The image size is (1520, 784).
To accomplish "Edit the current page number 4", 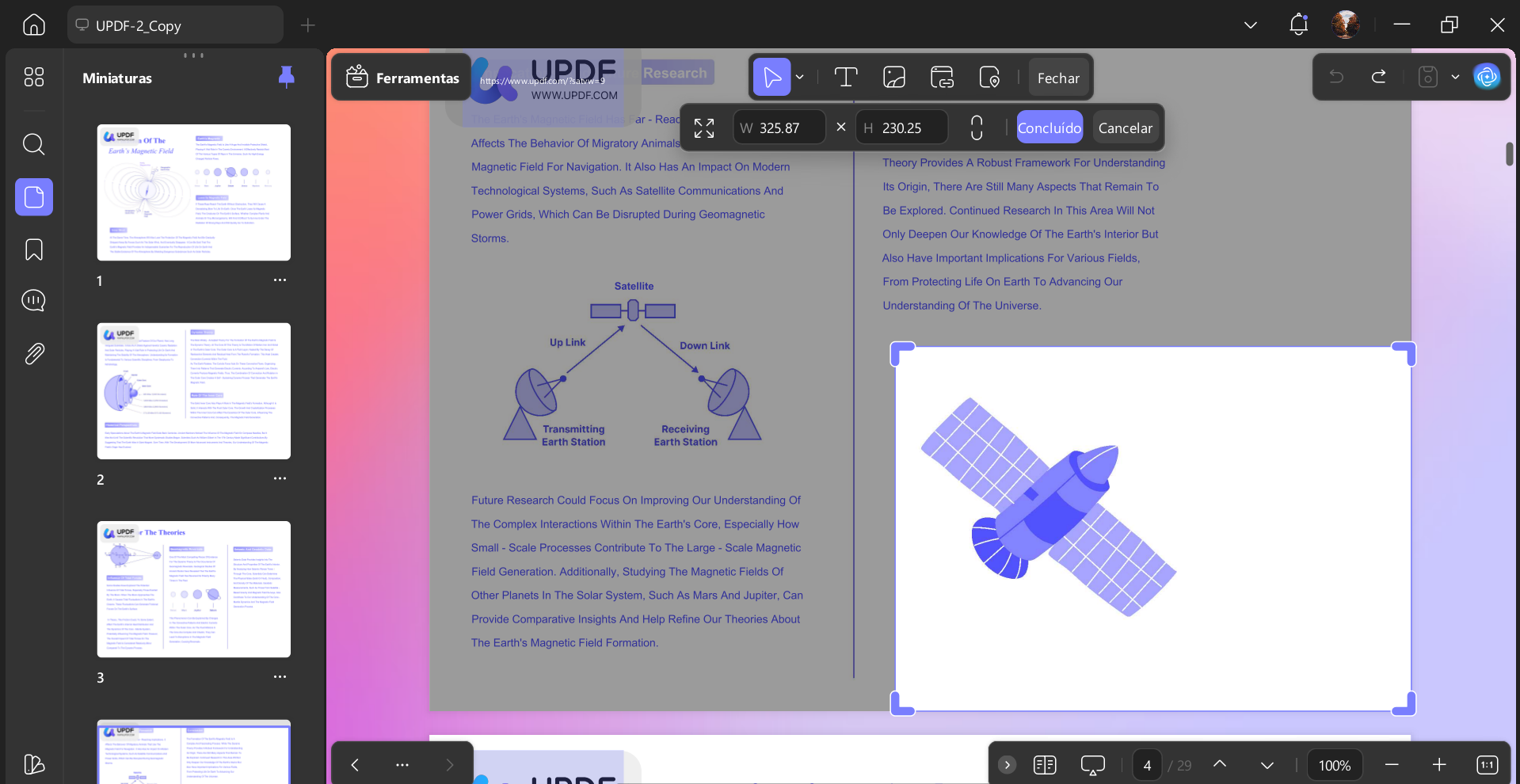I will click(x=1147, y=765).
